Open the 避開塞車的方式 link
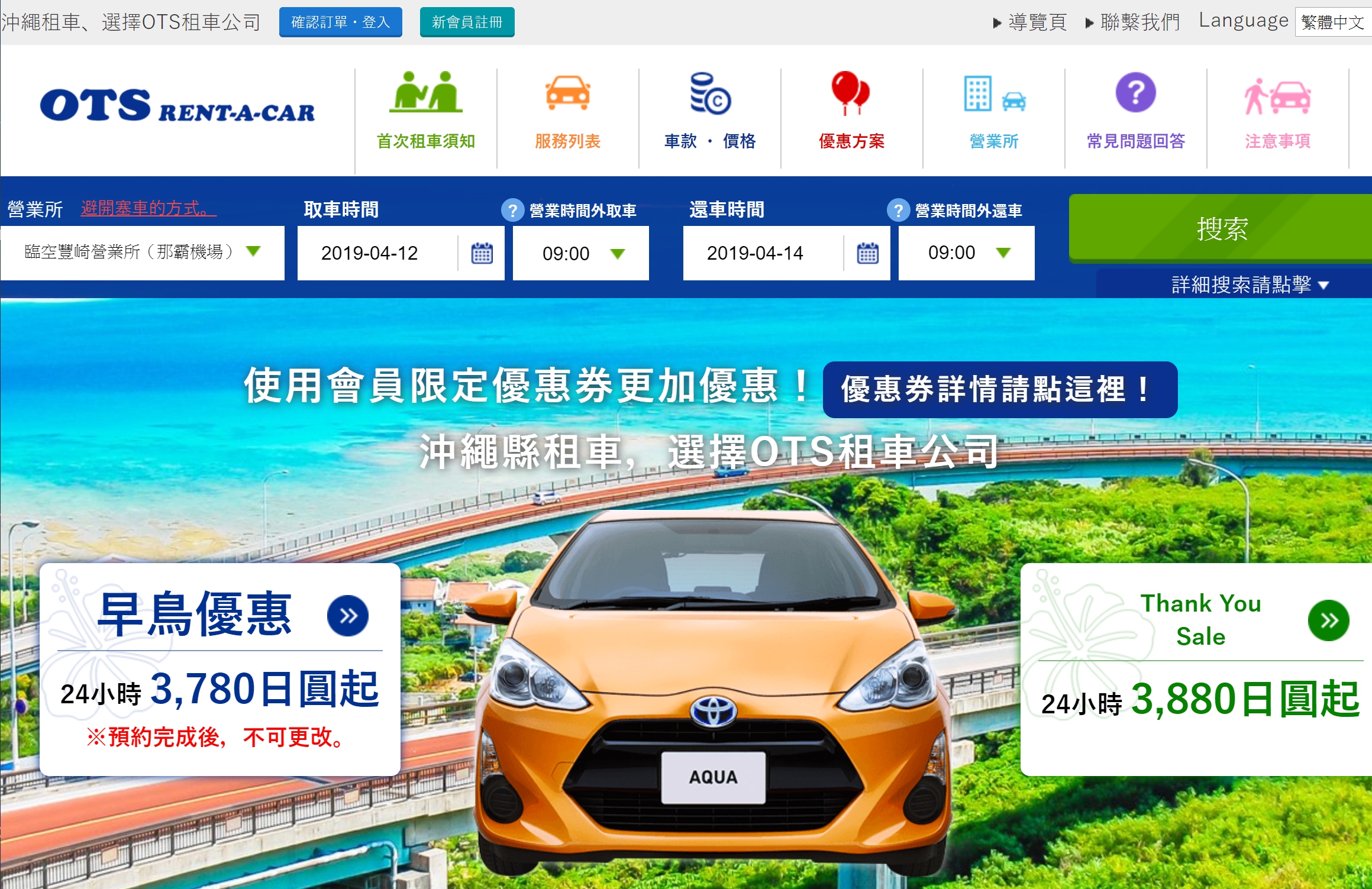The height and width of the screenshot is (889, 1372). tap(149, 208)
